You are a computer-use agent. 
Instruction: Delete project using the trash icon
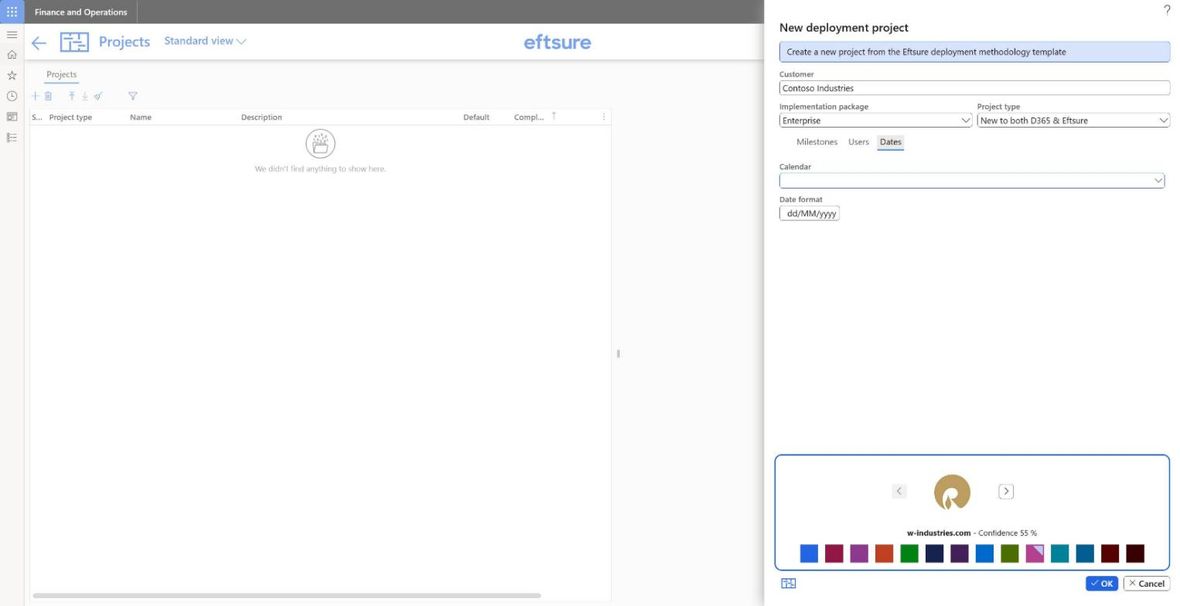(48, 96)
